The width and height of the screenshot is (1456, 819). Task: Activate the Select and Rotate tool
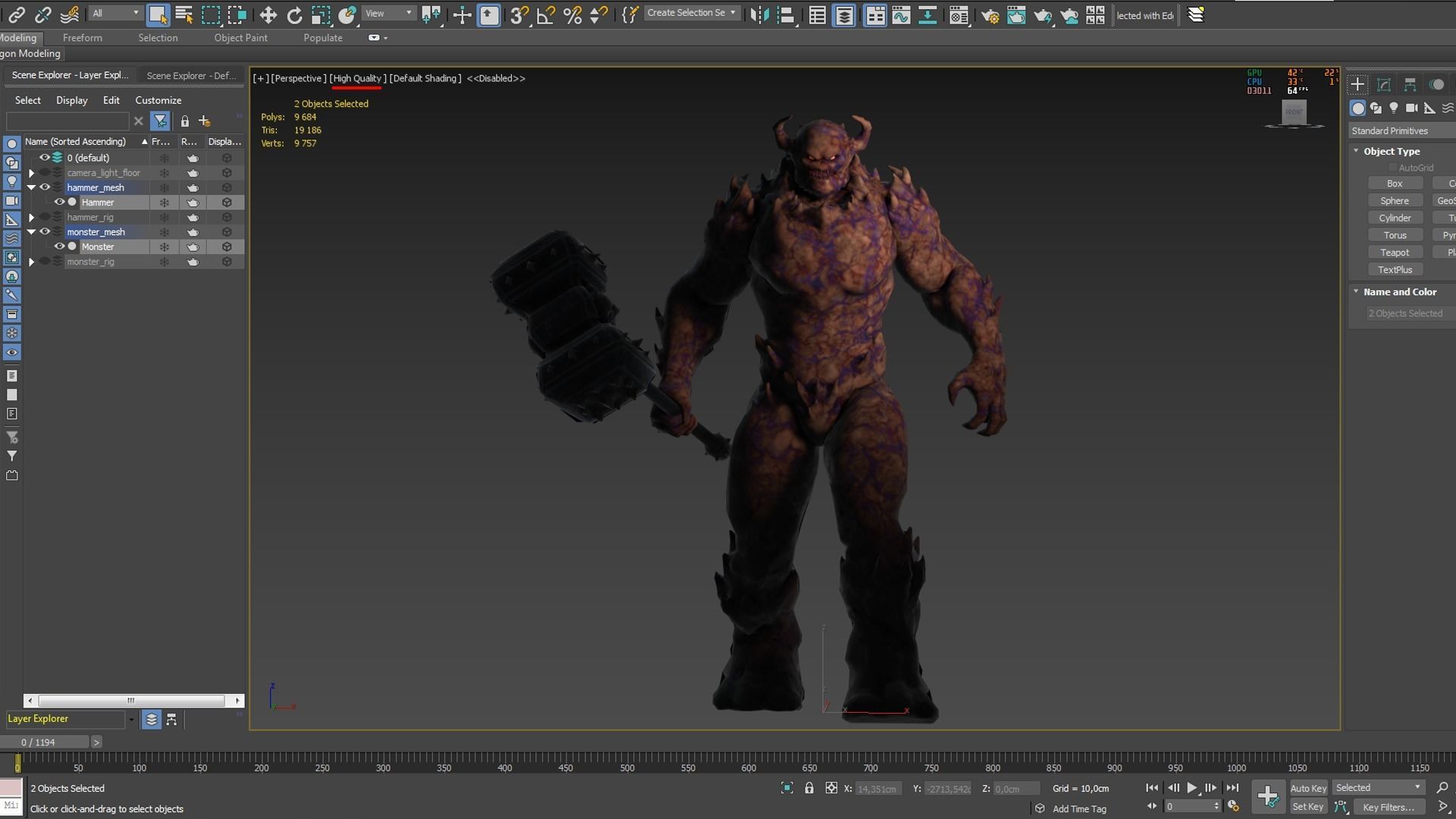pyautogui.click(x=294, y=14)
